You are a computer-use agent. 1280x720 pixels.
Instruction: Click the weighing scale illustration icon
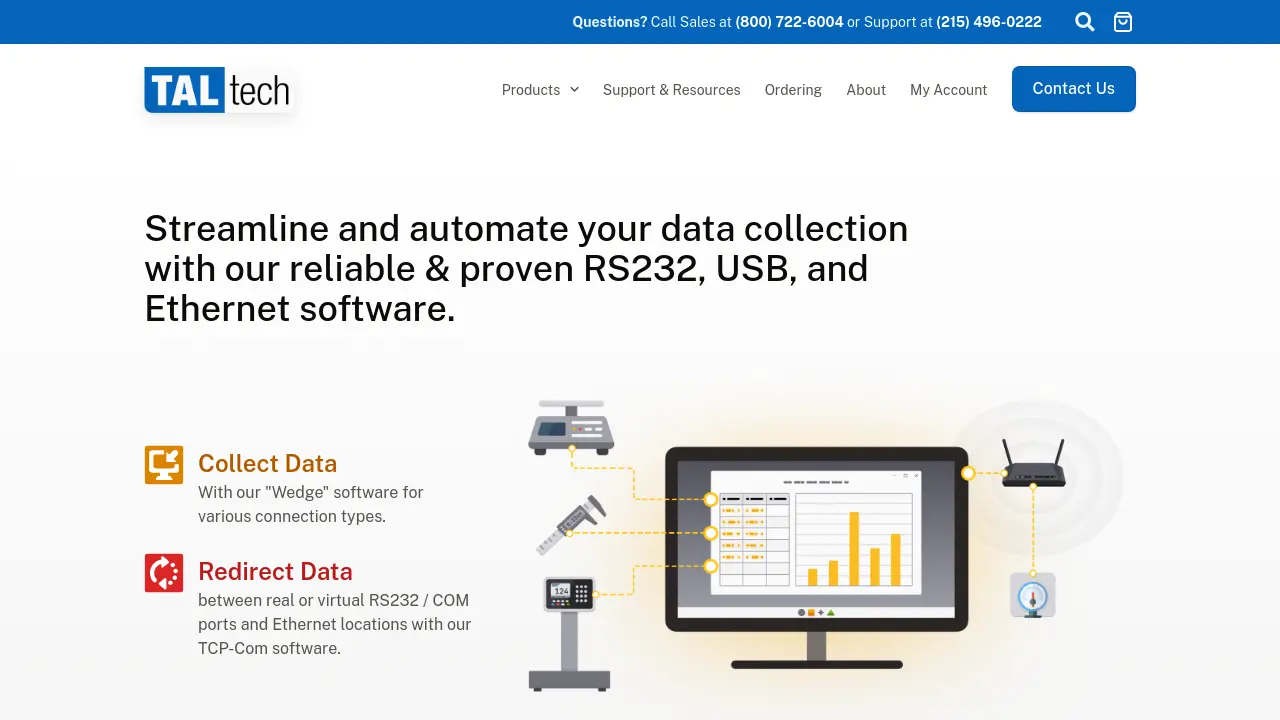pos(571,428)
